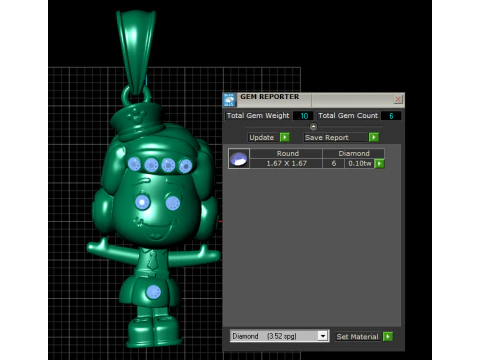Click the Update button
Screen dimensions: 480x360
pos(263,137)
